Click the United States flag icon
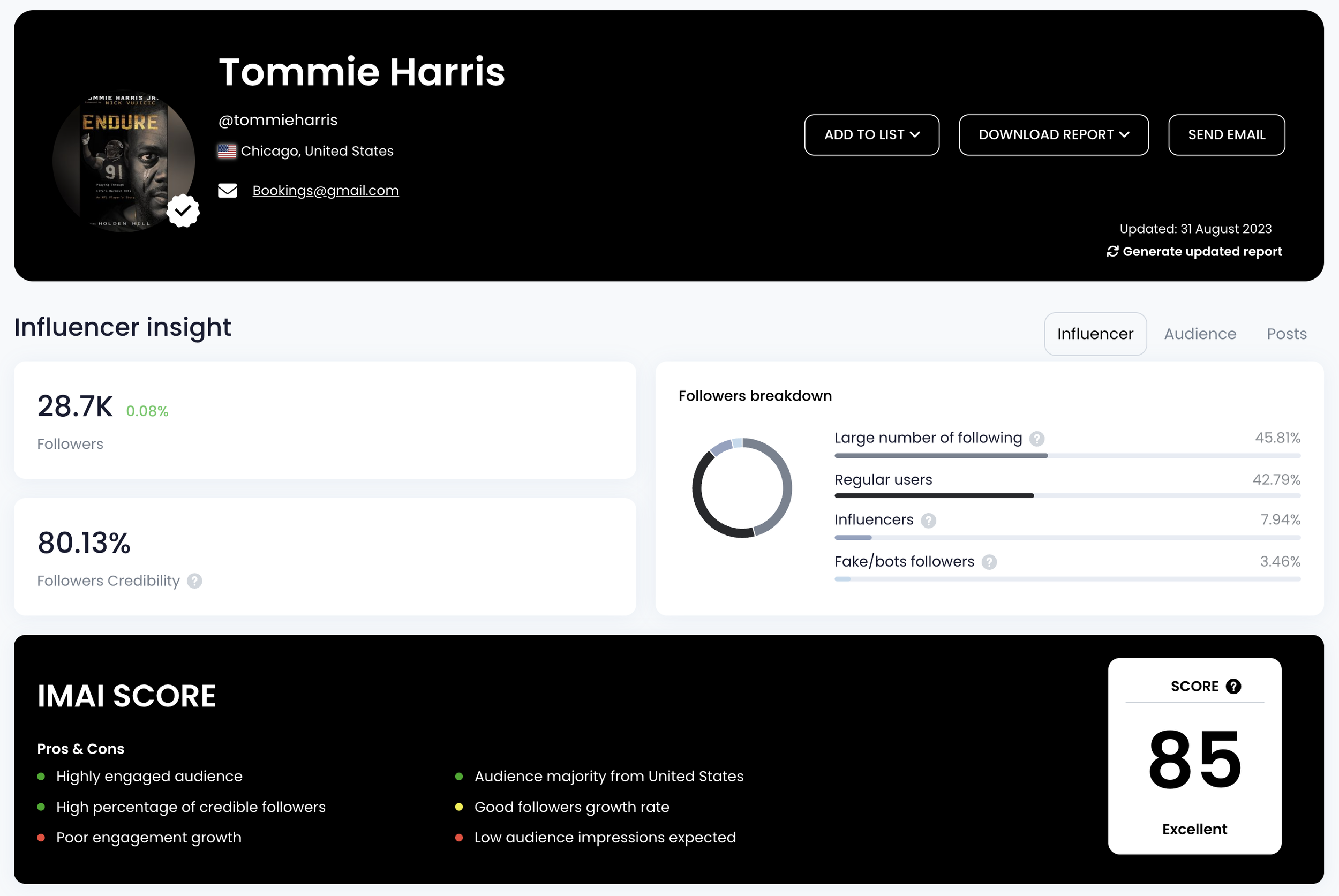The width and height of the screenshot is (1339, 896). (227, 152)
